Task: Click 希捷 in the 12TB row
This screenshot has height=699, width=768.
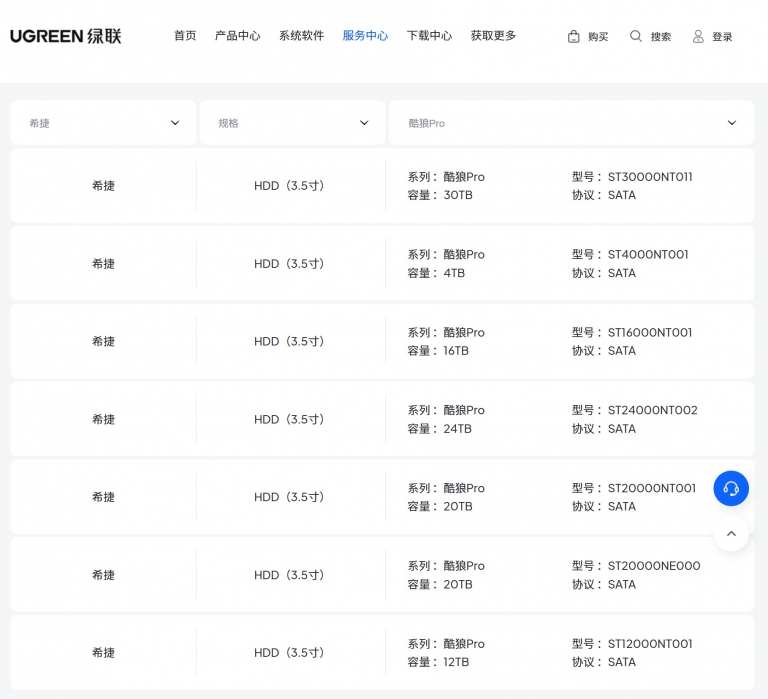Action: 103,652
